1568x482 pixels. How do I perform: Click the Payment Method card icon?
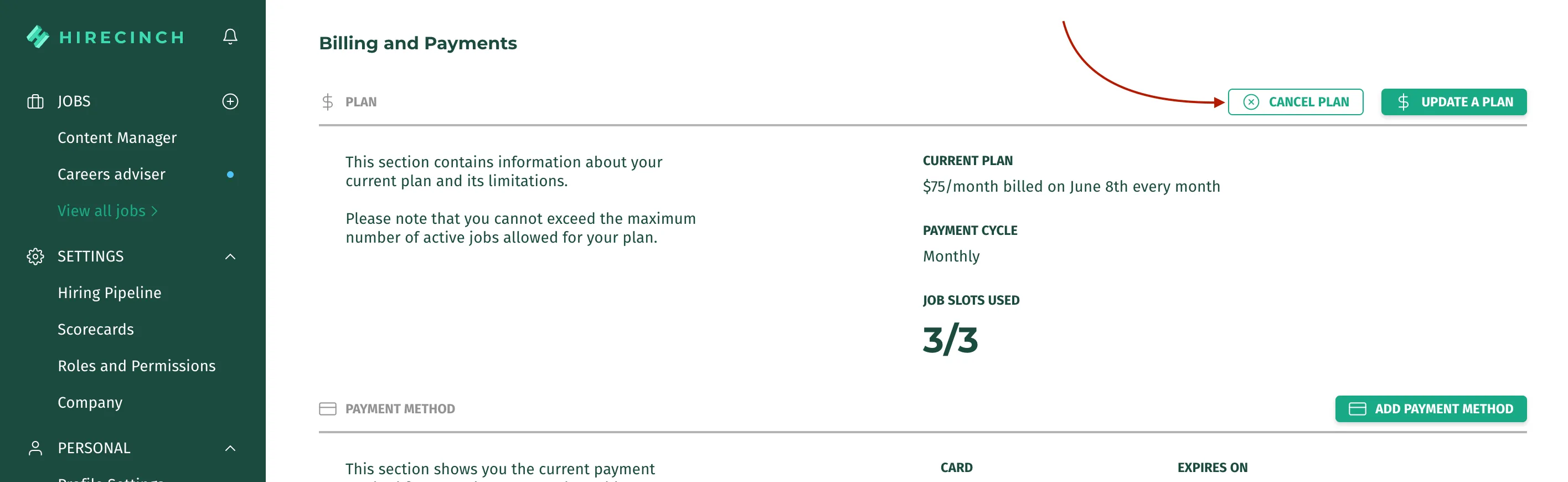[327, 409]
